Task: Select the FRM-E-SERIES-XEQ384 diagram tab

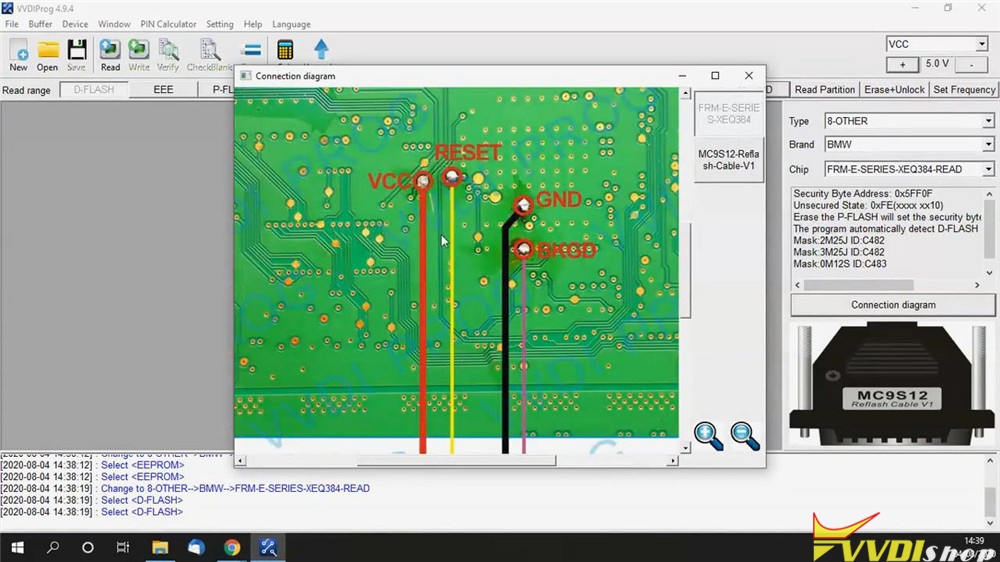Action: click(728, 114)
